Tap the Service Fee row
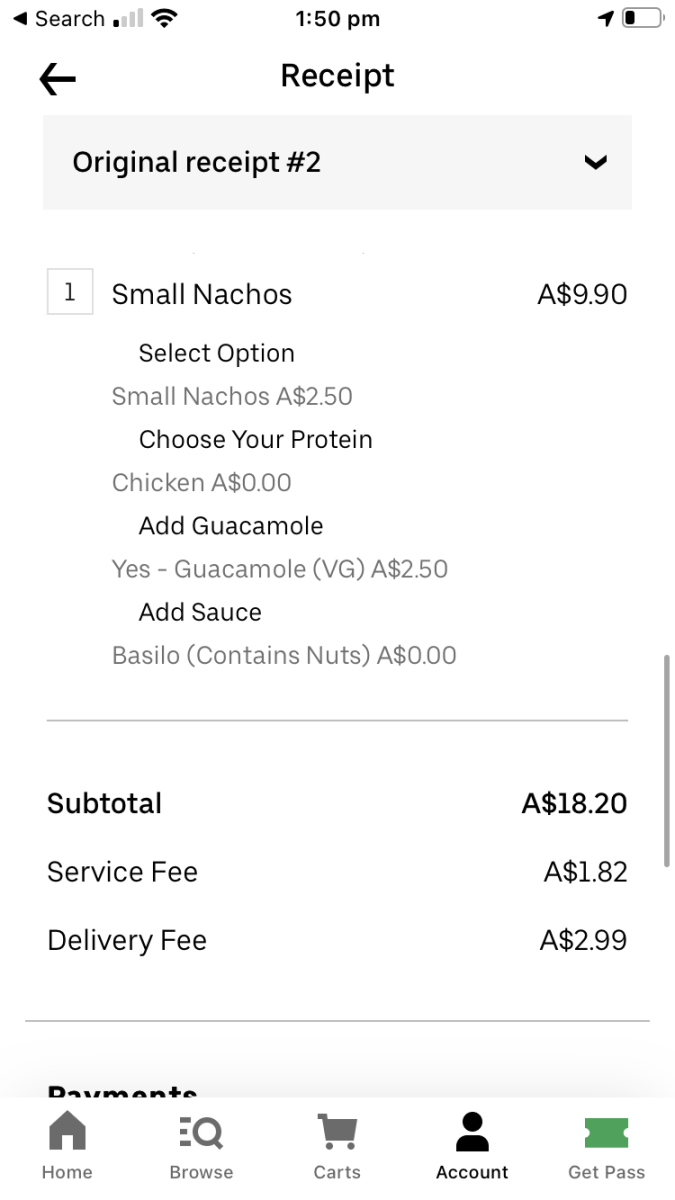The width and height of the screenshot is (675, 1200). (337, 872)
